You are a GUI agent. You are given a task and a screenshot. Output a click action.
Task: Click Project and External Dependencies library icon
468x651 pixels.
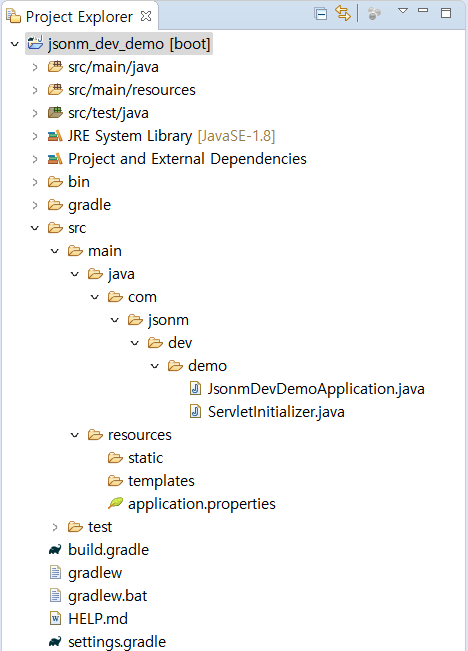(x=55, y=159)
